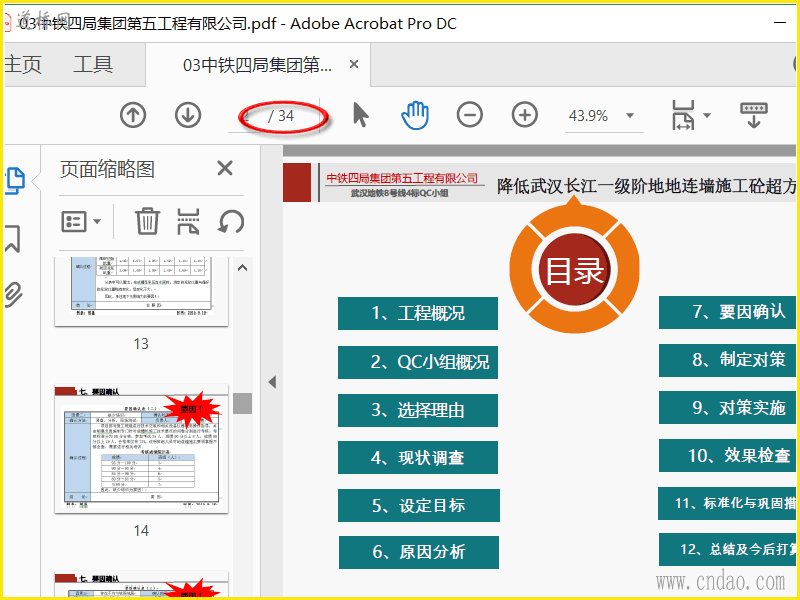Screen dimensions: 800x600
Task: Click the 7、要因确认 contents button
Action: (727, 312)
